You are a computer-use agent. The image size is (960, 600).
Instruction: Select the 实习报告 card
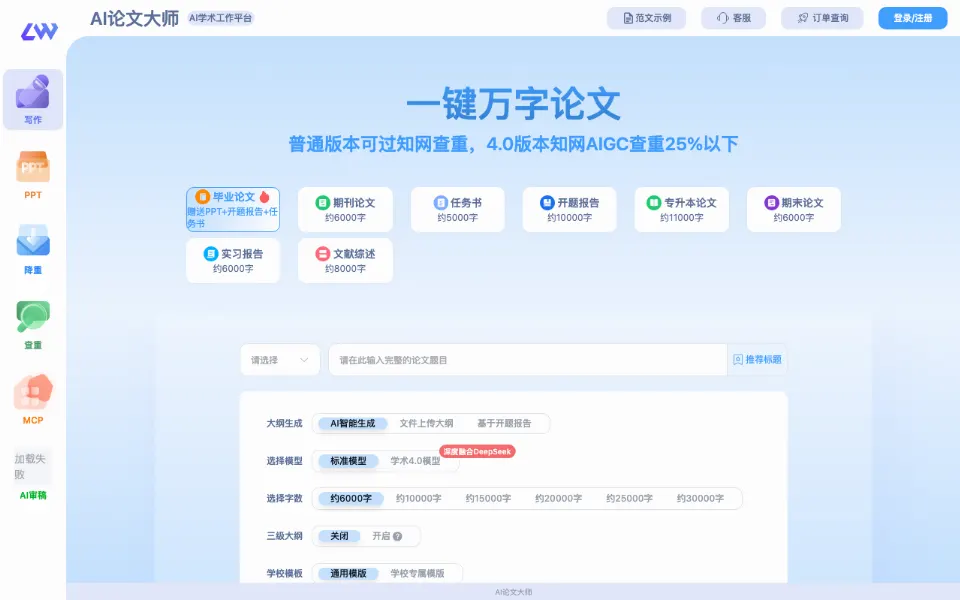pyautogui.click(x=233, y=260)
